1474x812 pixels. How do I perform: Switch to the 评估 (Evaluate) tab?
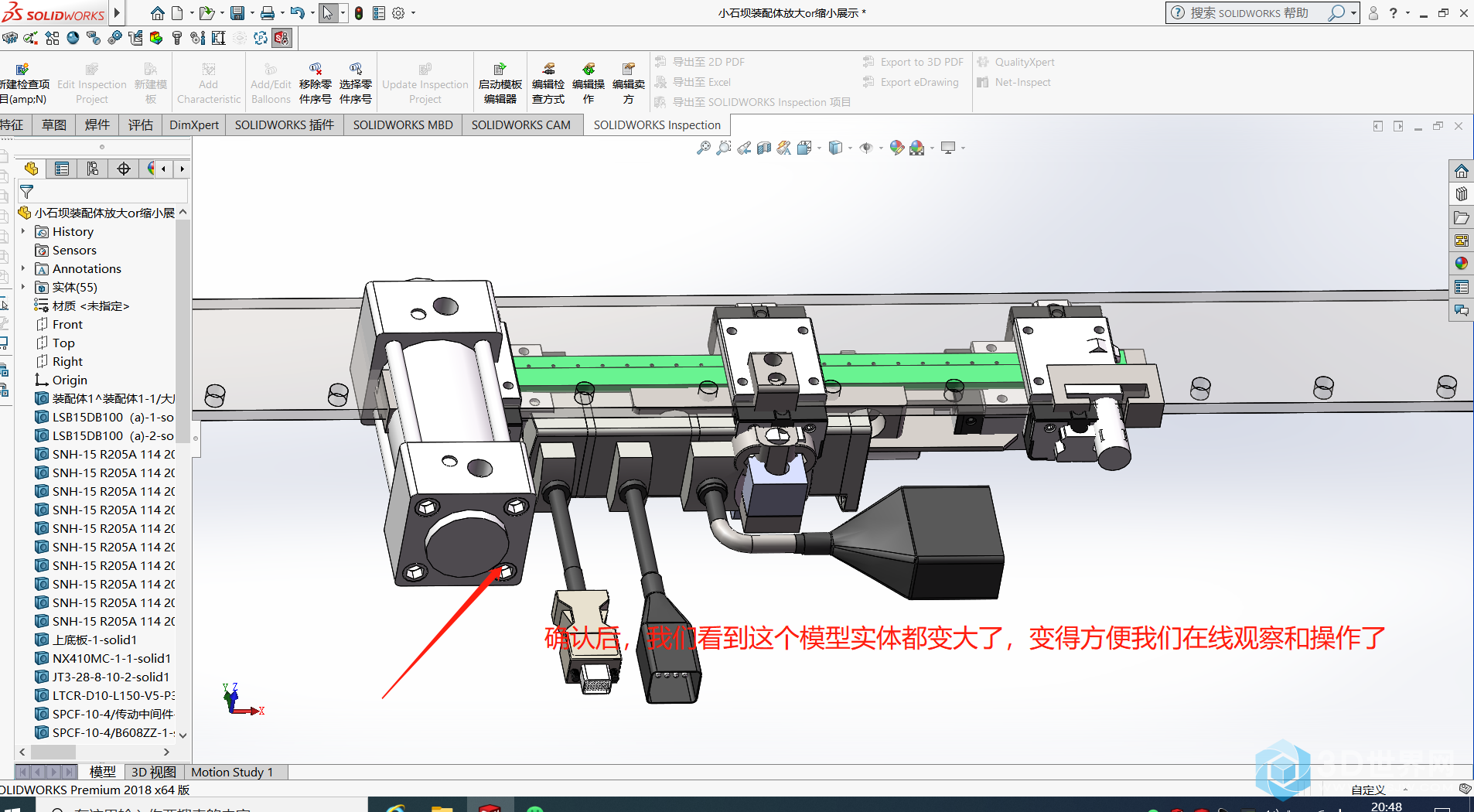(141, 125)
